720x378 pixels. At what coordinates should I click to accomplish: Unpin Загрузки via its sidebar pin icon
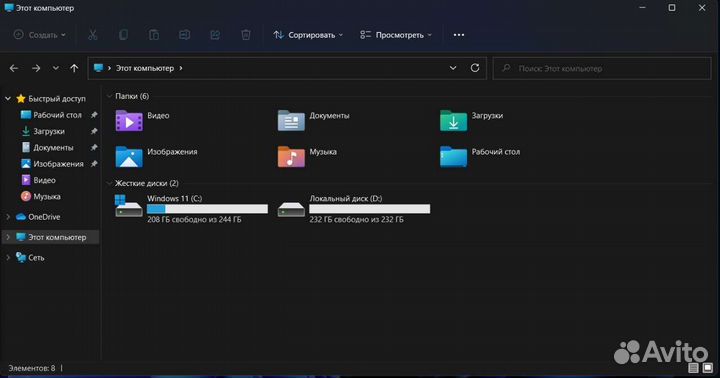coord(94,131)
